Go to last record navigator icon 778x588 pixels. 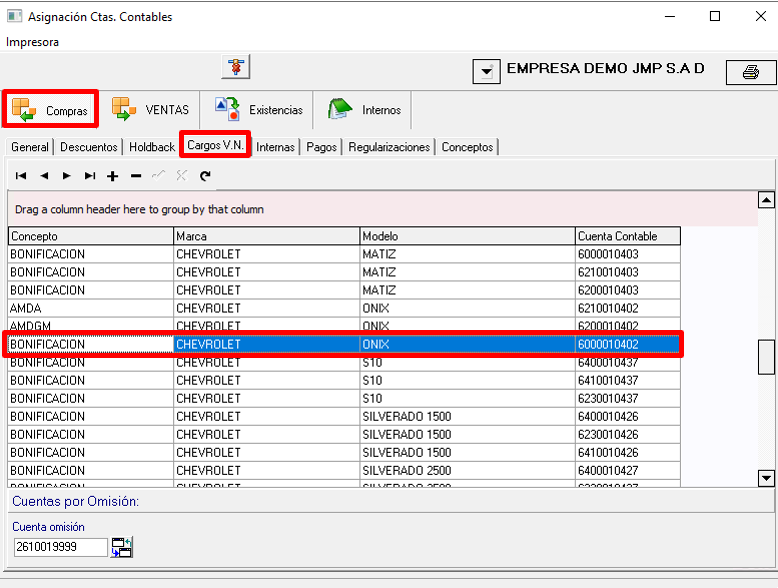pos(90,176)
